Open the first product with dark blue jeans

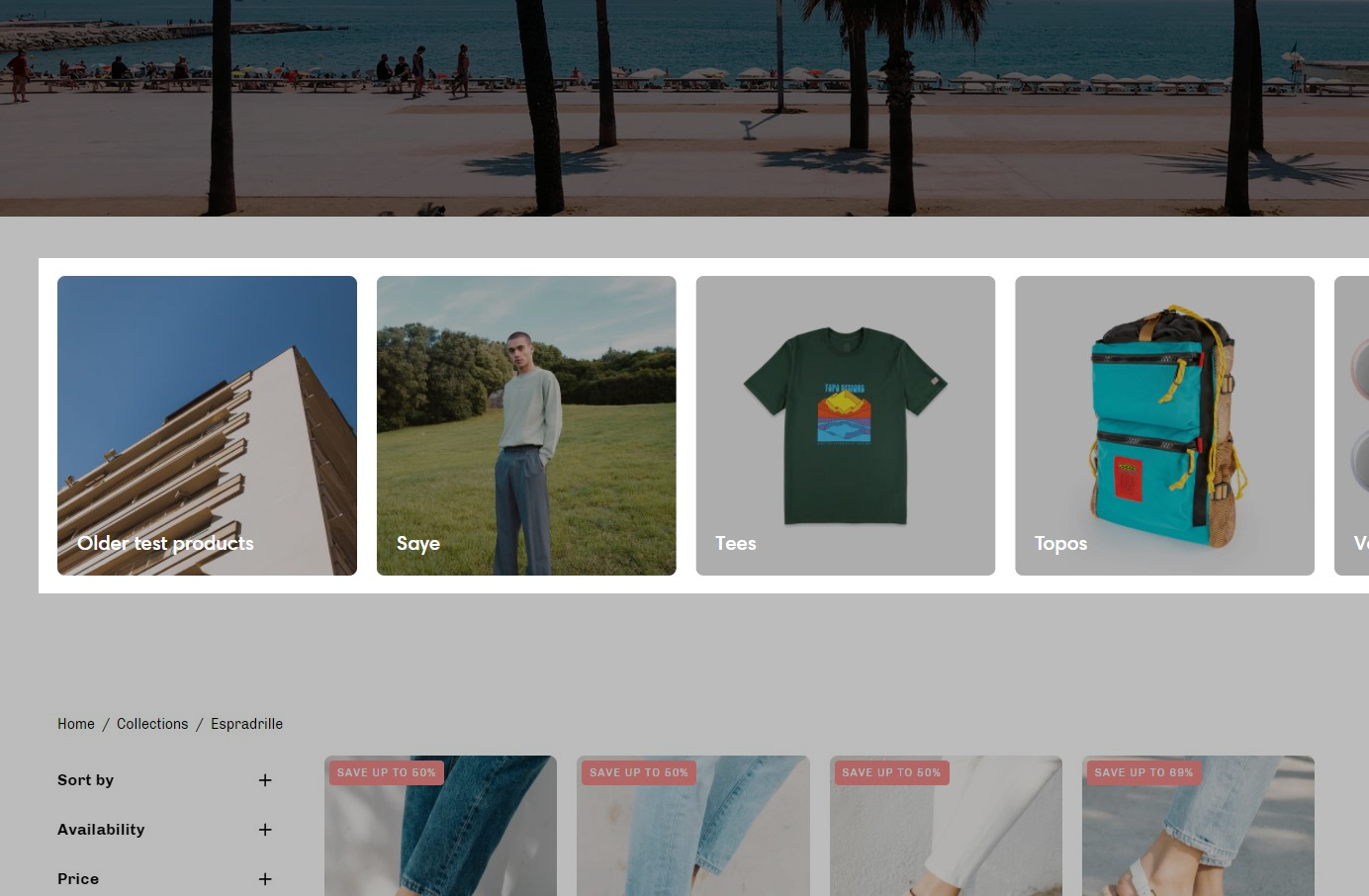440,841
